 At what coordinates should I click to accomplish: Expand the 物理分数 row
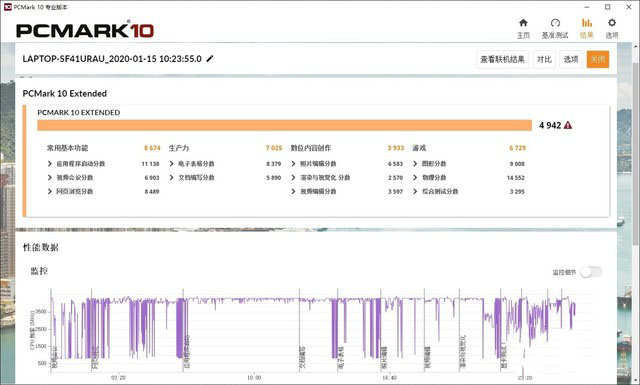click(x=415, y=178)
